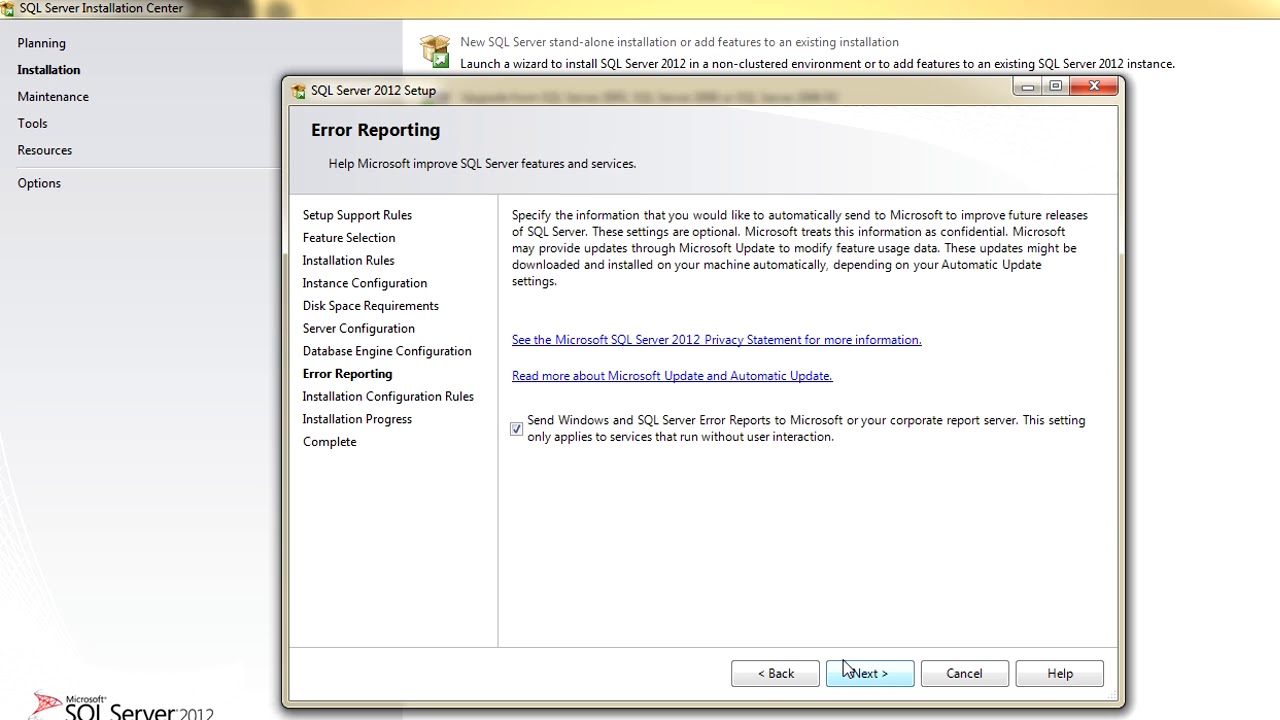Close the SQL Server 2012 Setup window
1280x720 pixels.
click(1094, 87)
